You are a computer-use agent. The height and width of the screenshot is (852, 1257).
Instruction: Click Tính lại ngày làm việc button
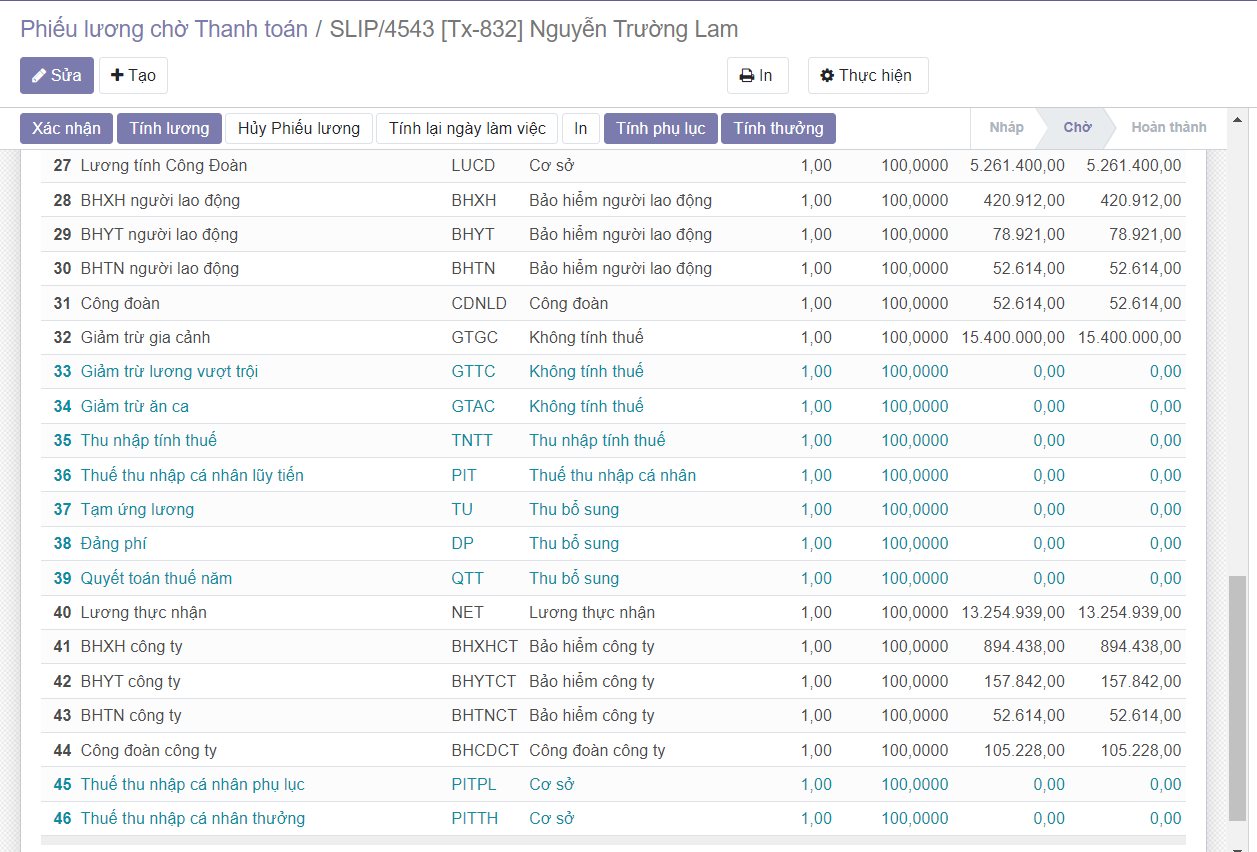coord(467,128)
